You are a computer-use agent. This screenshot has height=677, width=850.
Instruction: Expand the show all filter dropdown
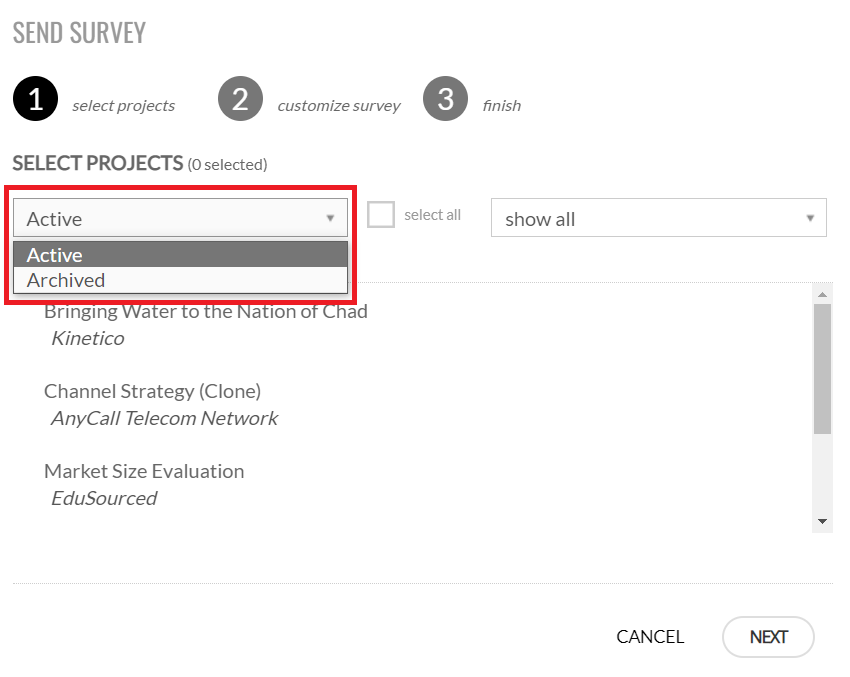pos(659,218)
